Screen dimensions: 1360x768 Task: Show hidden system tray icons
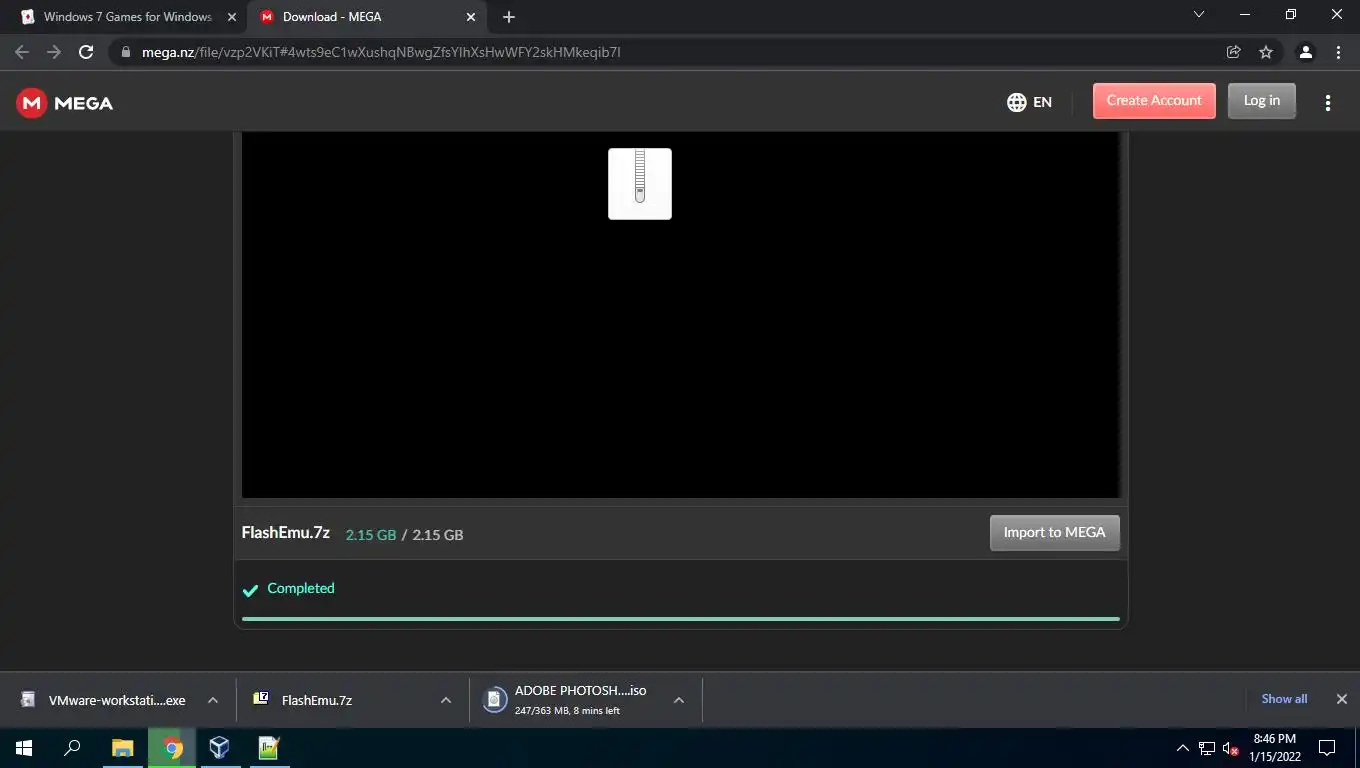coord(1183,748)
